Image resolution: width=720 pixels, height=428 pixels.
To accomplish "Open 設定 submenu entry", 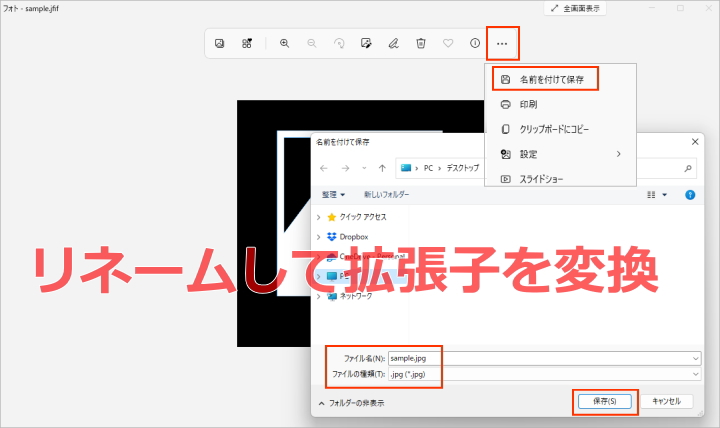I will tap(560, 154).
